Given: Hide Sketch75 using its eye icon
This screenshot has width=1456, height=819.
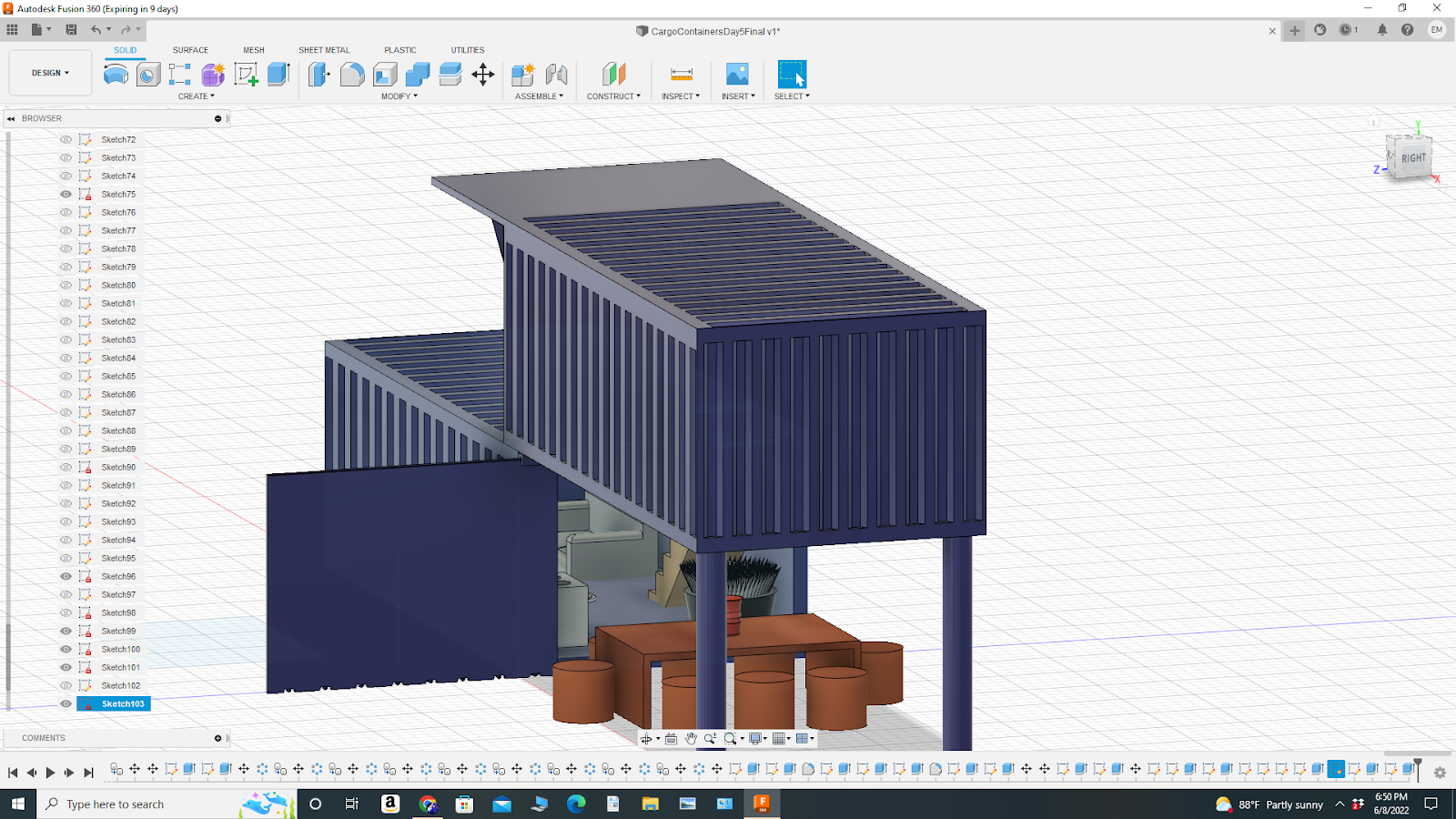Looking at the screenshot, I should click(66, 194).
